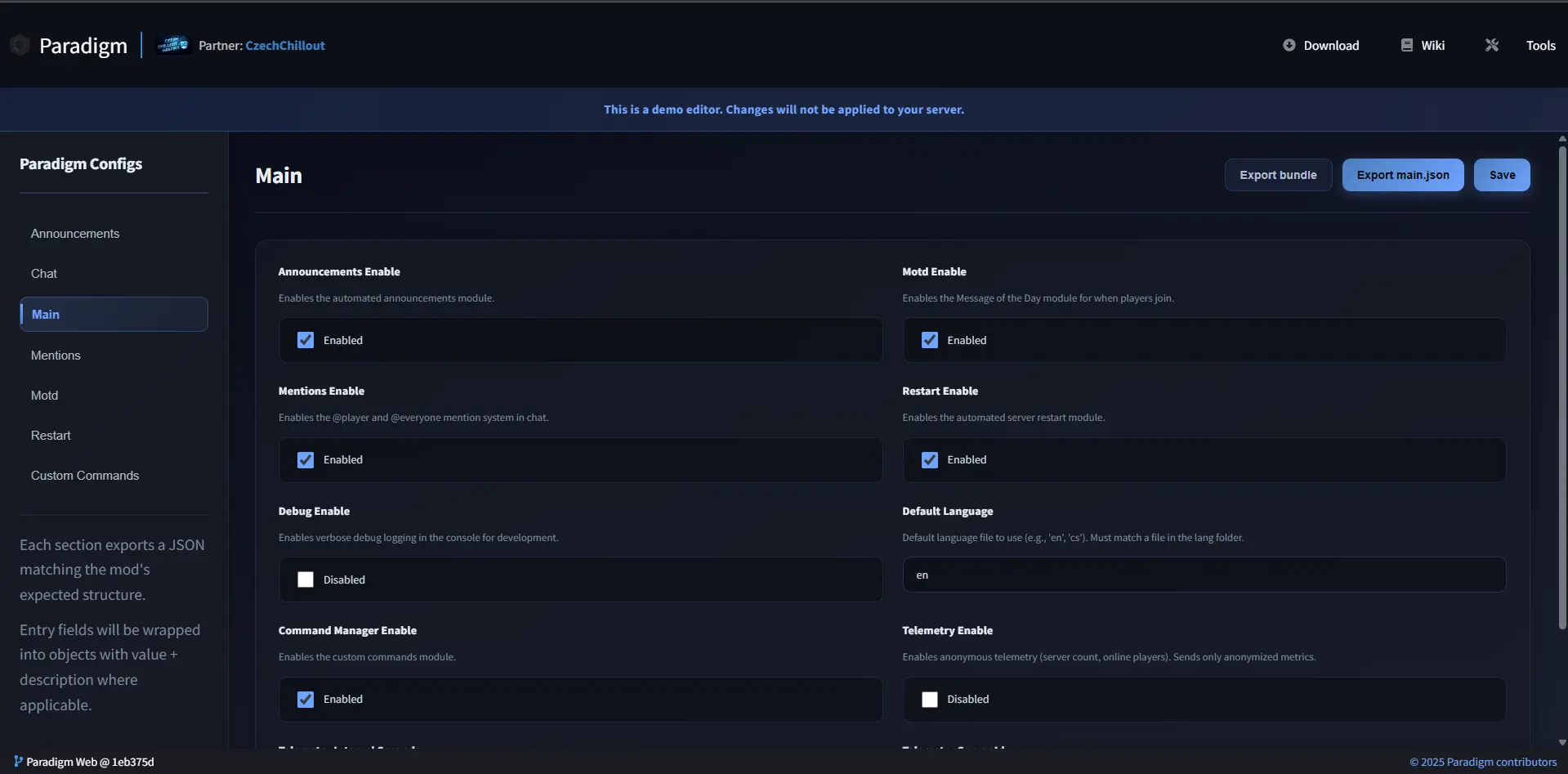Image resolution: width=1568 pixels, height=774 pixels.
Task: Click the Default Language input field
Action: [x=1203, y=575]
